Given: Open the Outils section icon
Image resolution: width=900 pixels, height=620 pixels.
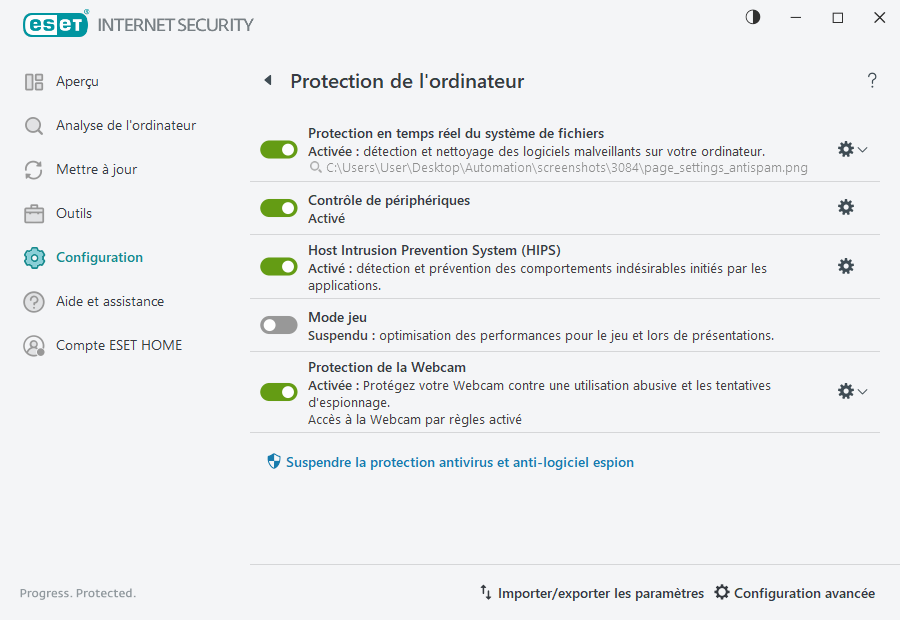Looking at the screenshot, I should 32,213.
